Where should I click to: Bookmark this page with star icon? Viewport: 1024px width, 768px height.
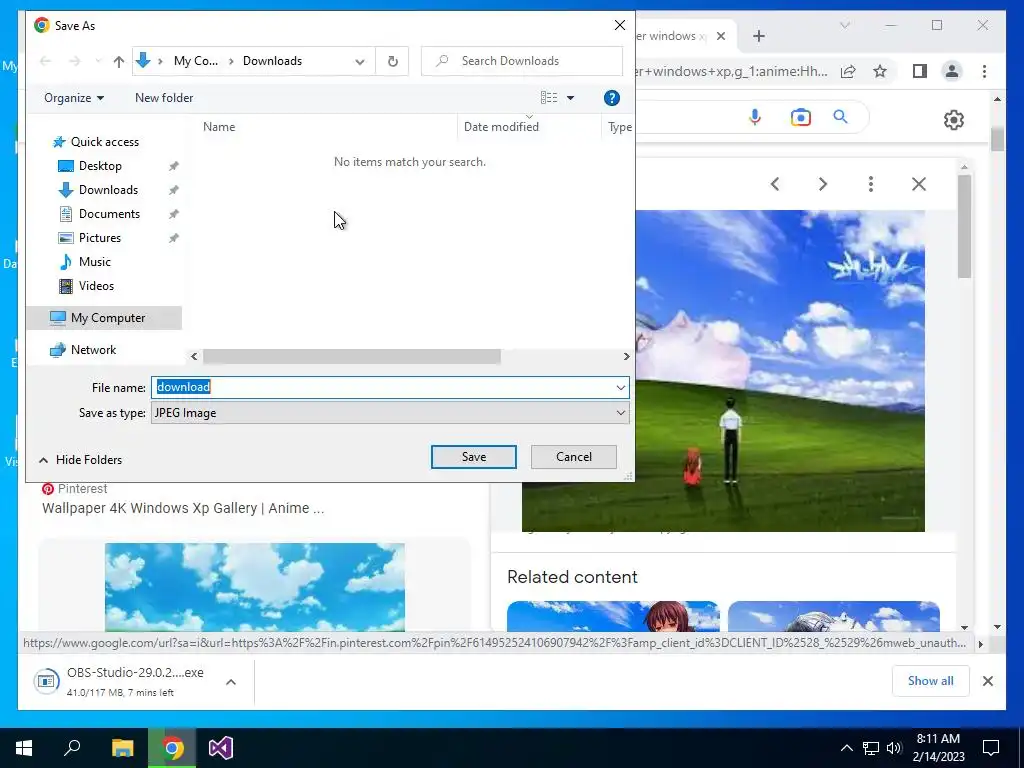[880, 71]
